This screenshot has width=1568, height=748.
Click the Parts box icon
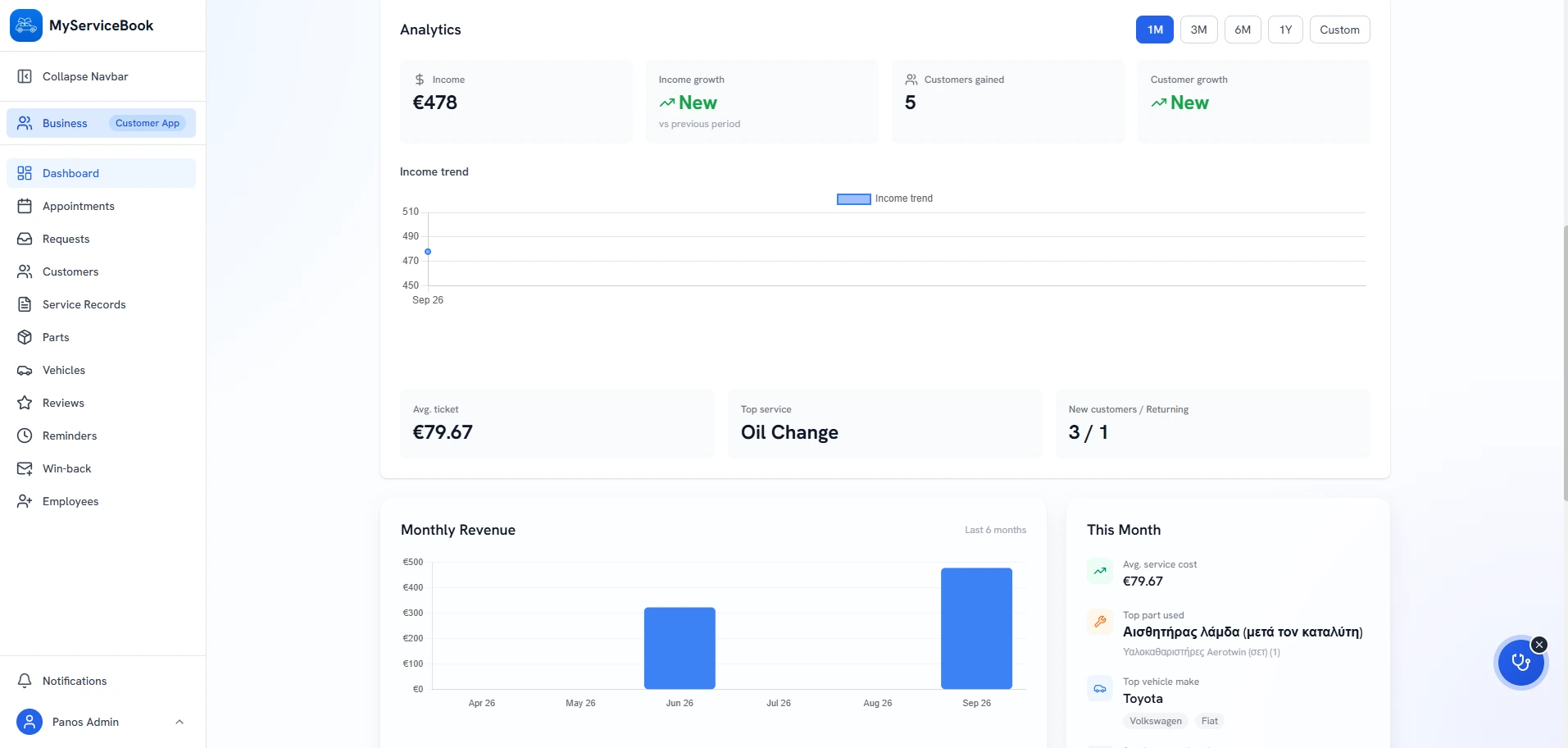point(25,337)
